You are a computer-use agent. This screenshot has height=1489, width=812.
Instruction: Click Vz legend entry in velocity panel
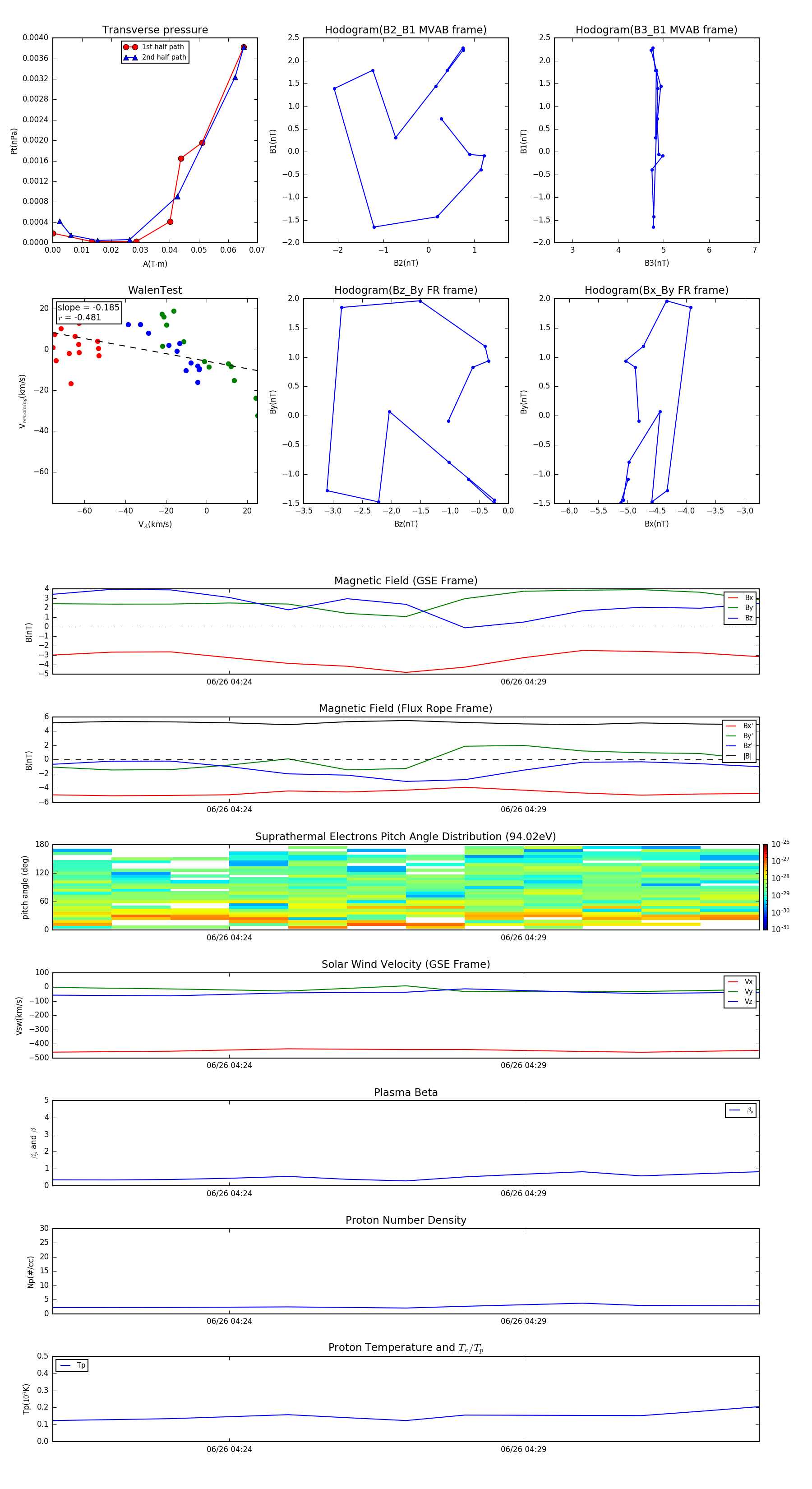tap(740, 1002)
